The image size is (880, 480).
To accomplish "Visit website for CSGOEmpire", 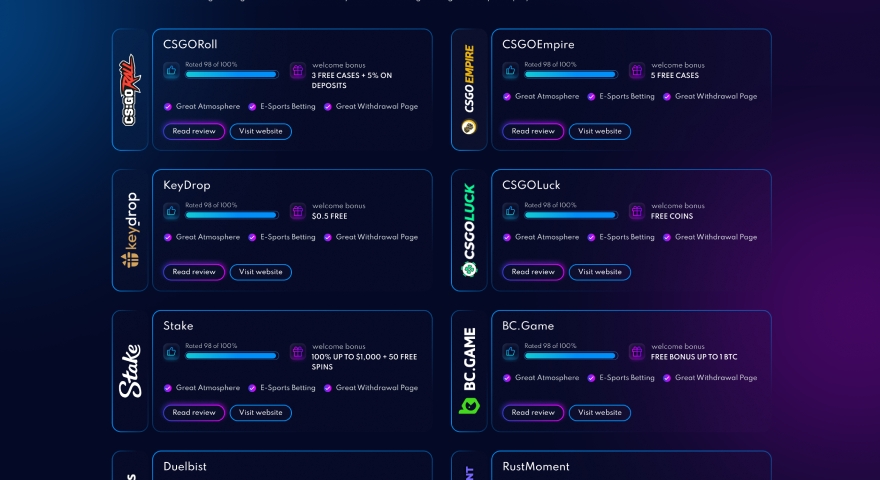I will [x=599, y=131].
